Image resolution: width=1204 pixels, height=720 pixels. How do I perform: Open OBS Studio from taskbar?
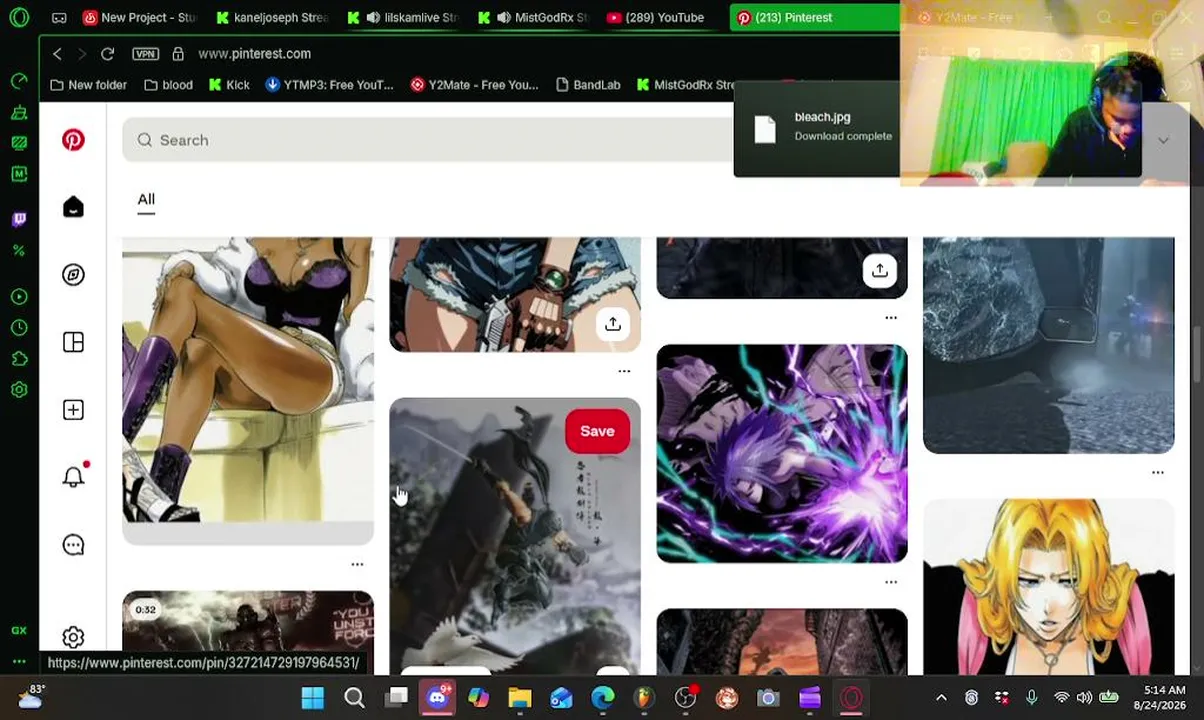(x=685, y=698)
